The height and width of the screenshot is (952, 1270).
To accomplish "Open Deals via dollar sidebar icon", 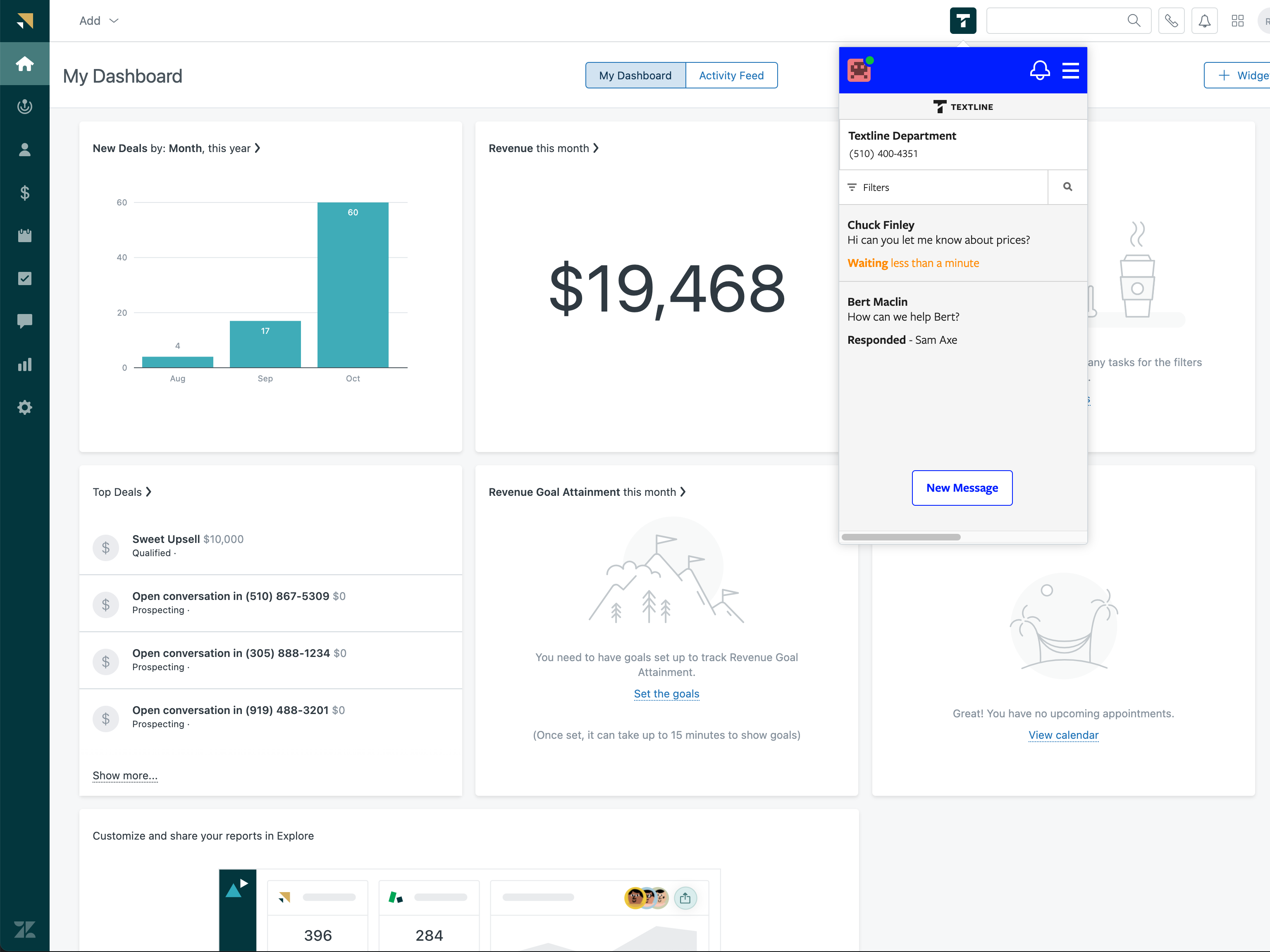I will tap(25, 192).
